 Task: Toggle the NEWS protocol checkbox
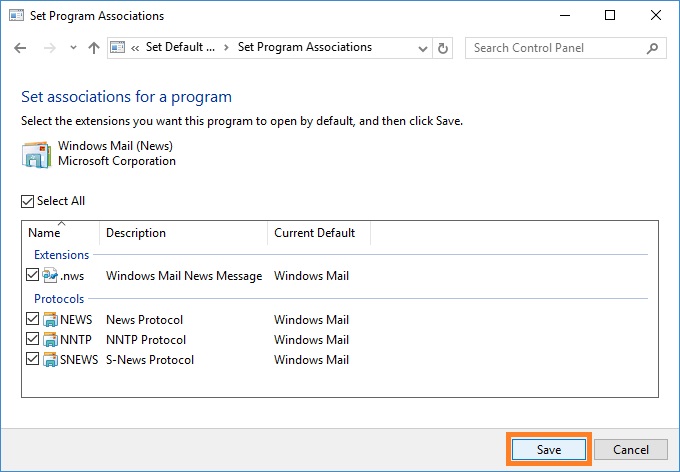tap(33, 319)
